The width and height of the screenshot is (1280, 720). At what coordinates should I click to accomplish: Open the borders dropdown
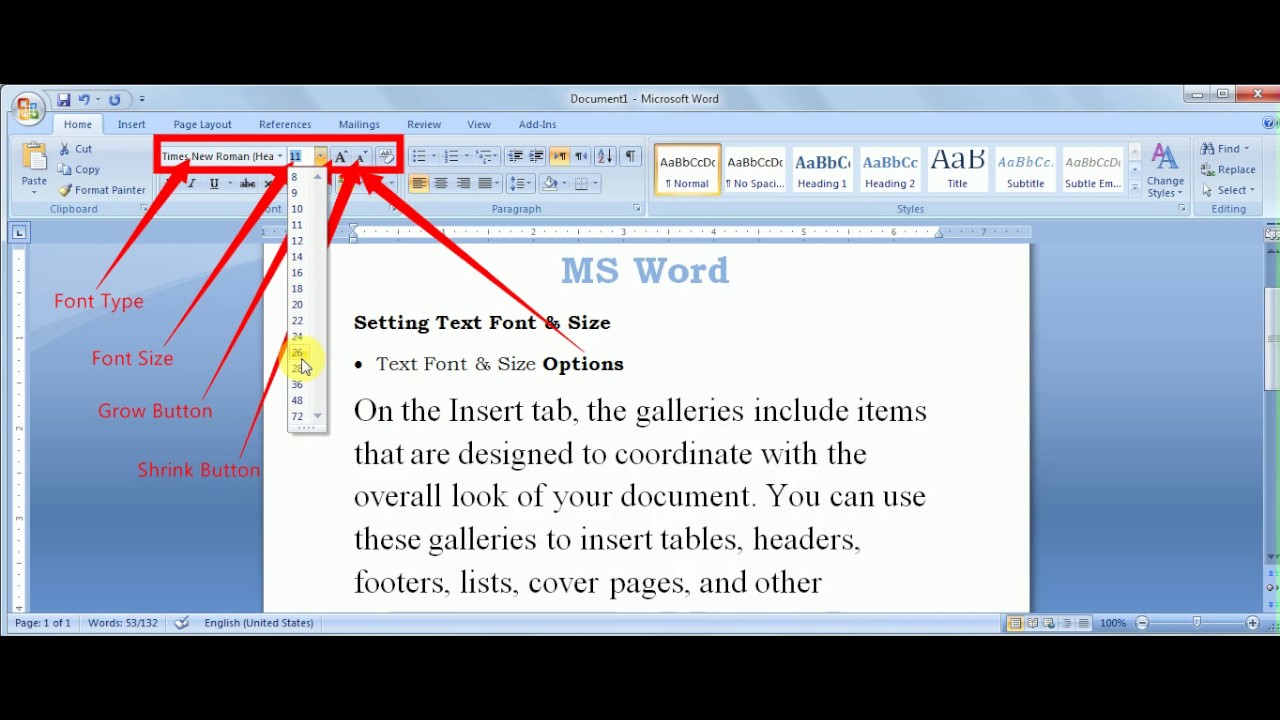click(594, 183)
